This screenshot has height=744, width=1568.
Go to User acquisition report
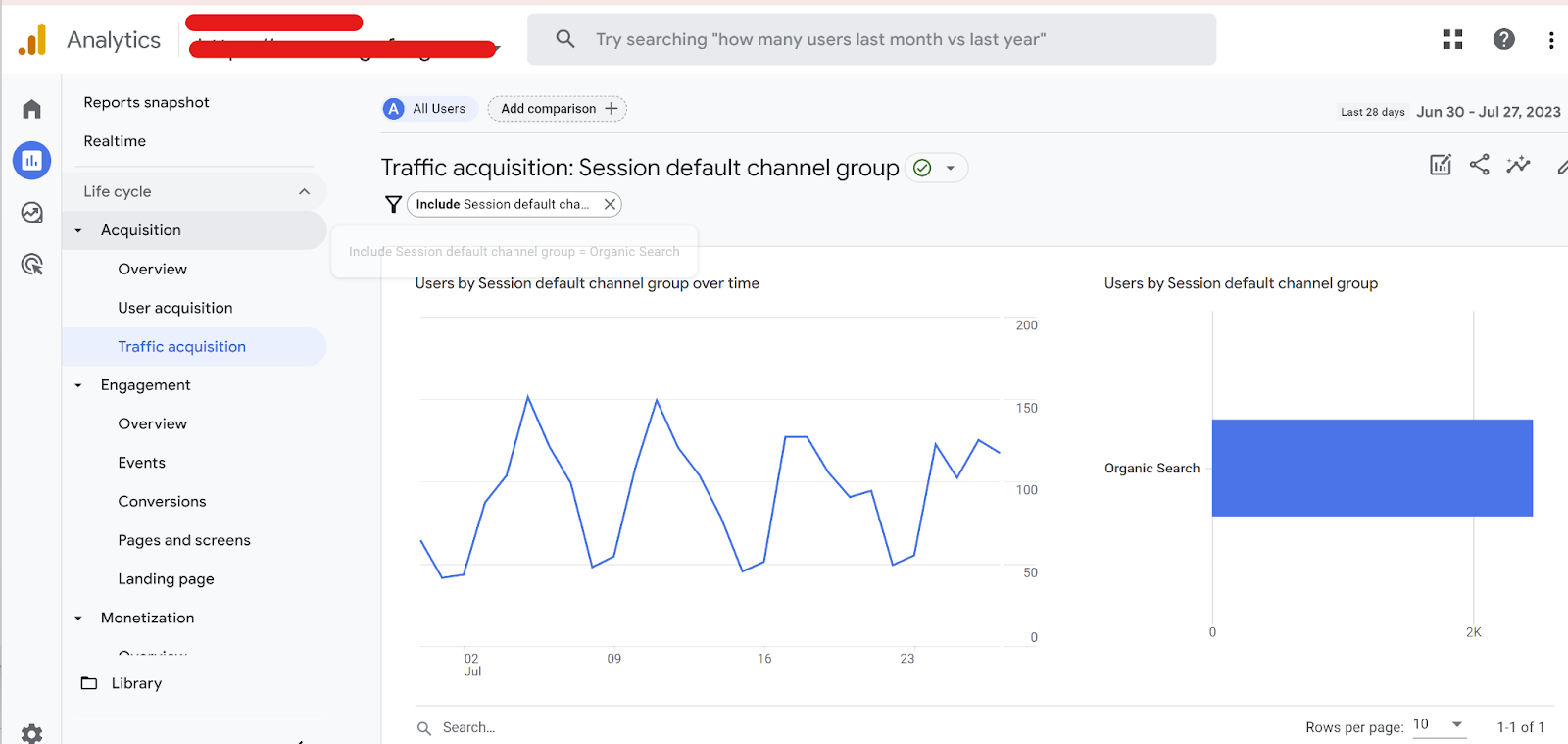pos(175,308)
